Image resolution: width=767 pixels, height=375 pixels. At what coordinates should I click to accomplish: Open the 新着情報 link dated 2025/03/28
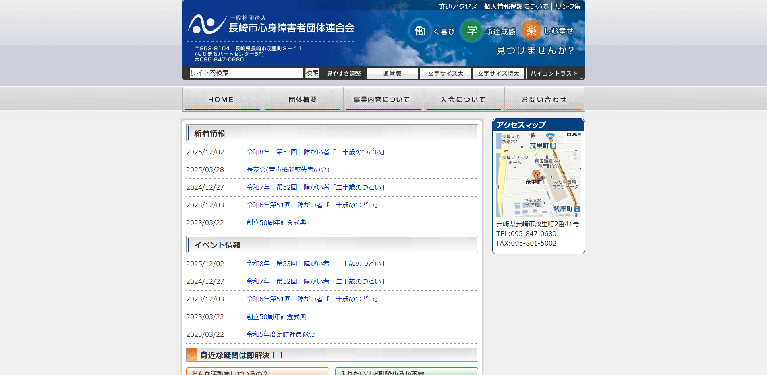pyautogui.click(x=288, y=170)
